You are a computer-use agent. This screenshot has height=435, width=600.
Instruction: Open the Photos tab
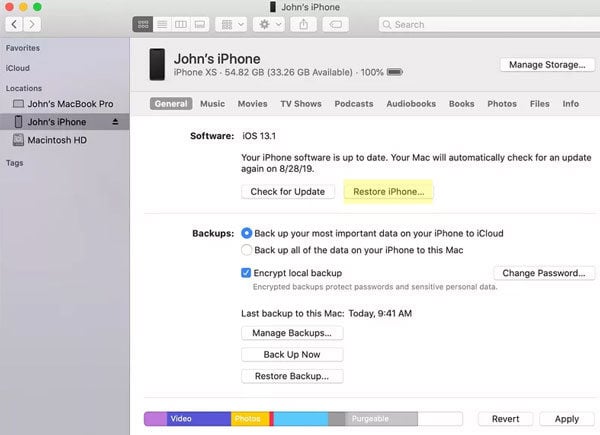(x=501, y=104)
